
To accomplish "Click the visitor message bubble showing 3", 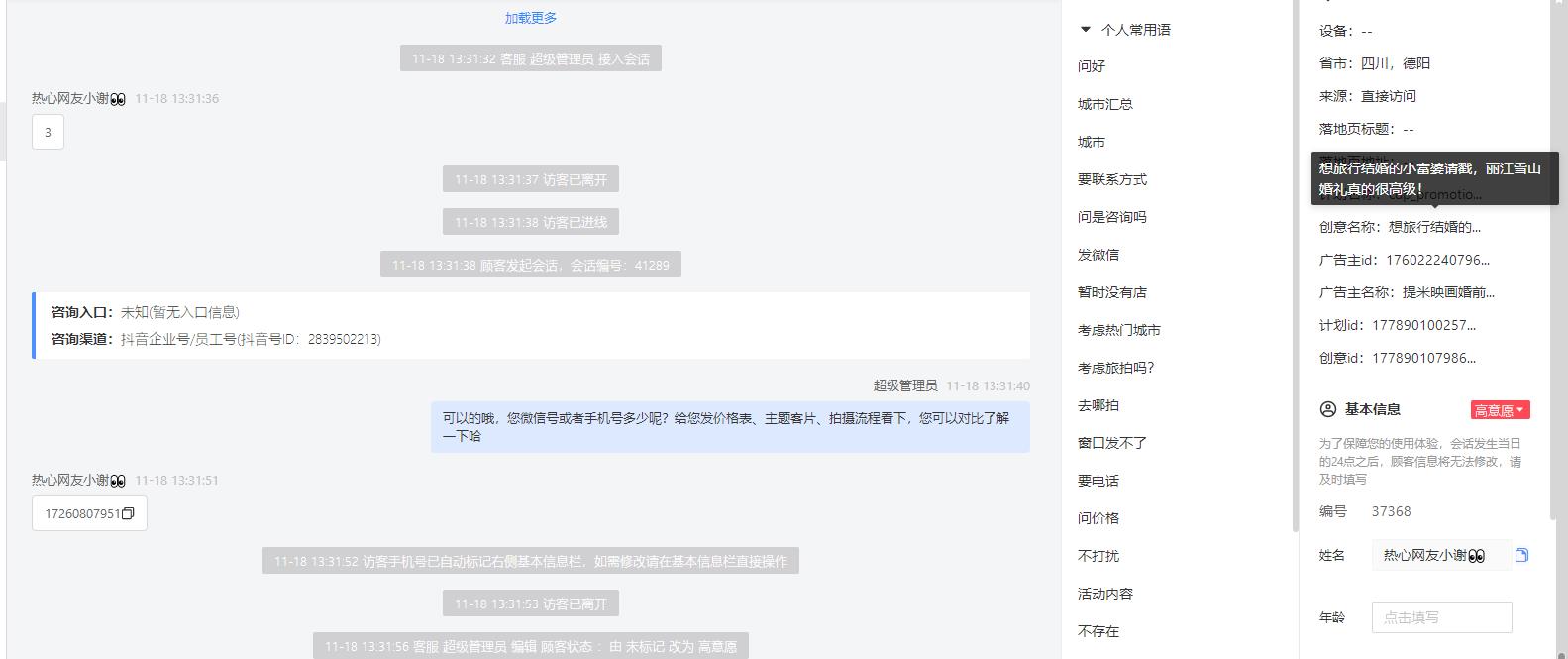I will click(x=48, y=132).
